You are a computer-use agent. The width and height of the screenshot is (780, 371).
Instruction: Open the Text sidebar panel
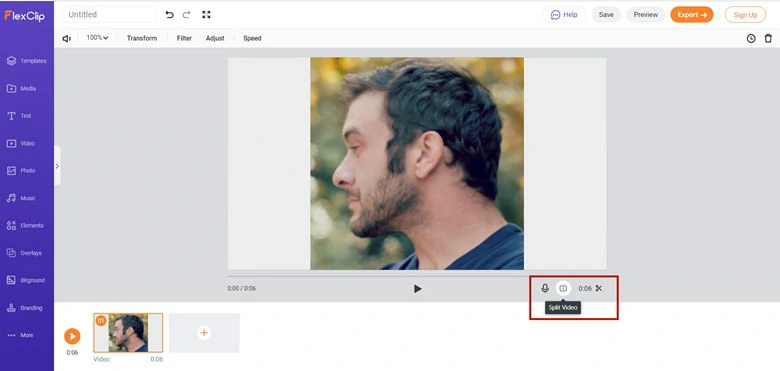[19, 116]
